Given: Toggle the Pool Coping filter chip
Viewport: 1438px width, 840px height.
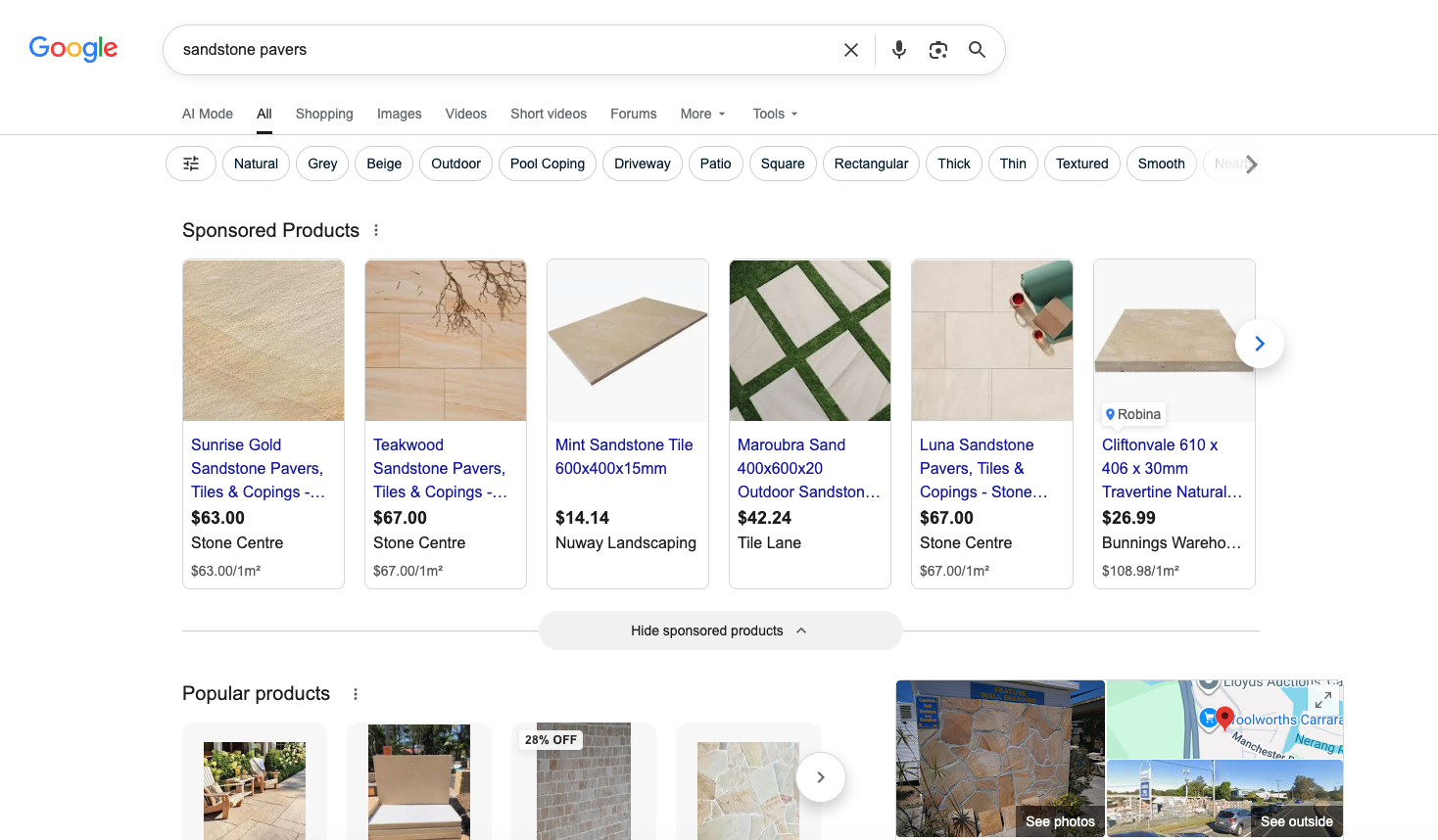Looking at the screenshot, I should (548, 163).
